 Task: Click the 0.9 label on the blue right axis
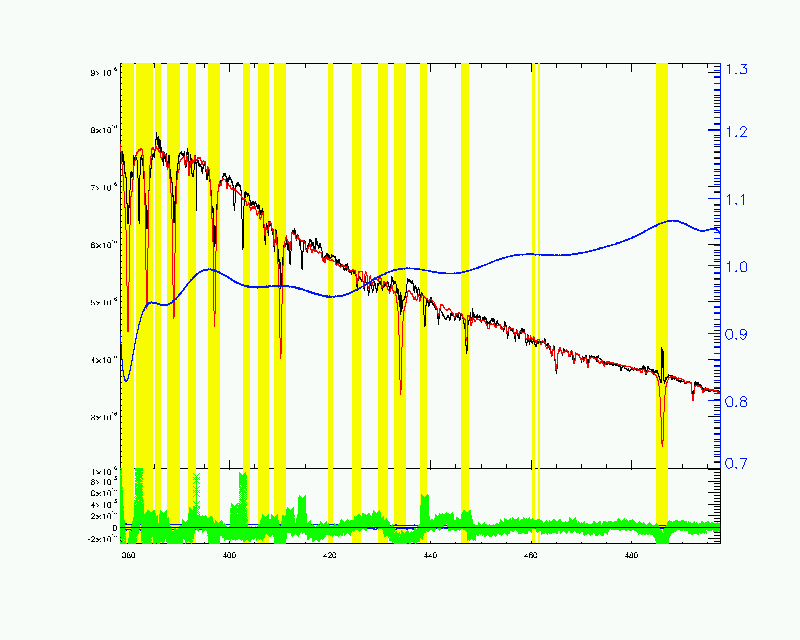pos(736,335)
